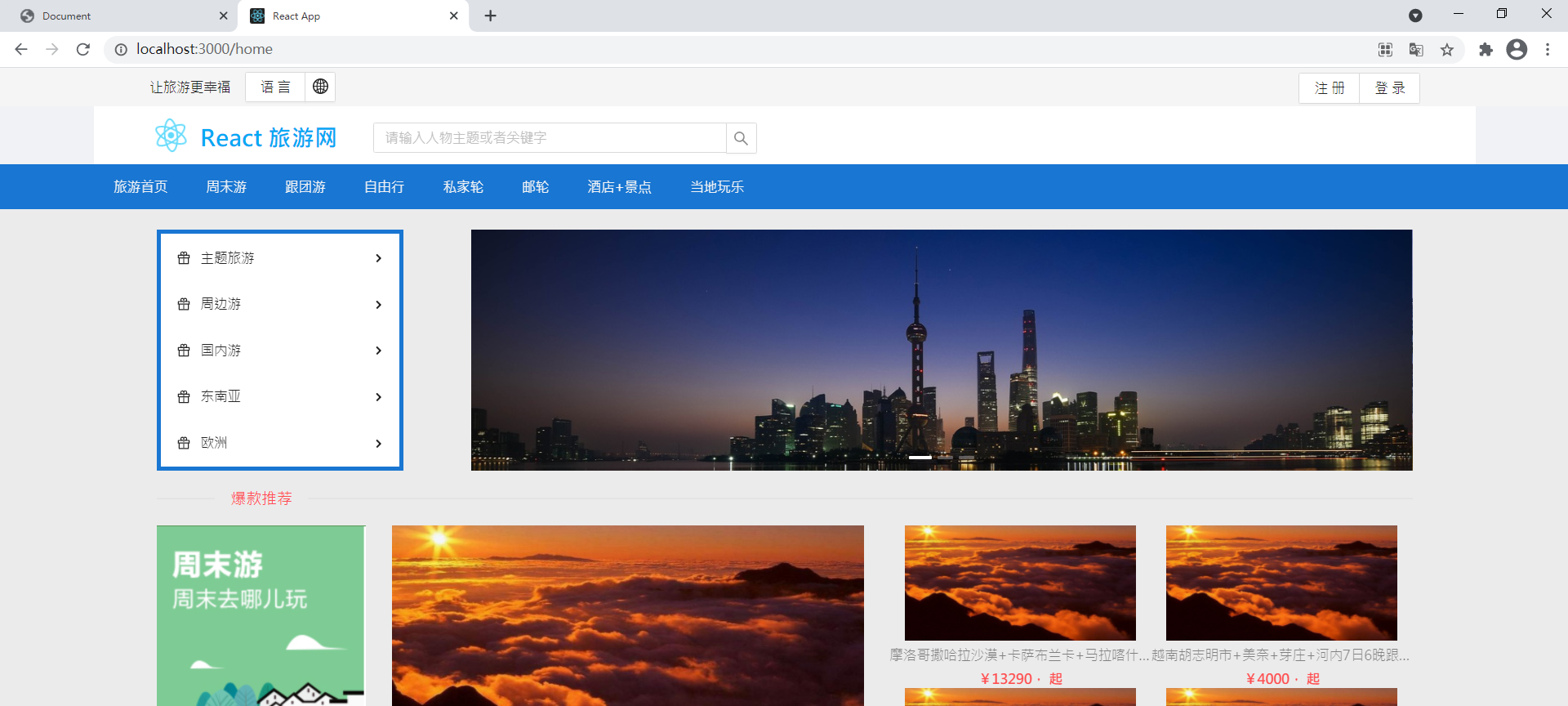Open 国内游 menu item
The image size is (1568, 706).
(280, 351)
